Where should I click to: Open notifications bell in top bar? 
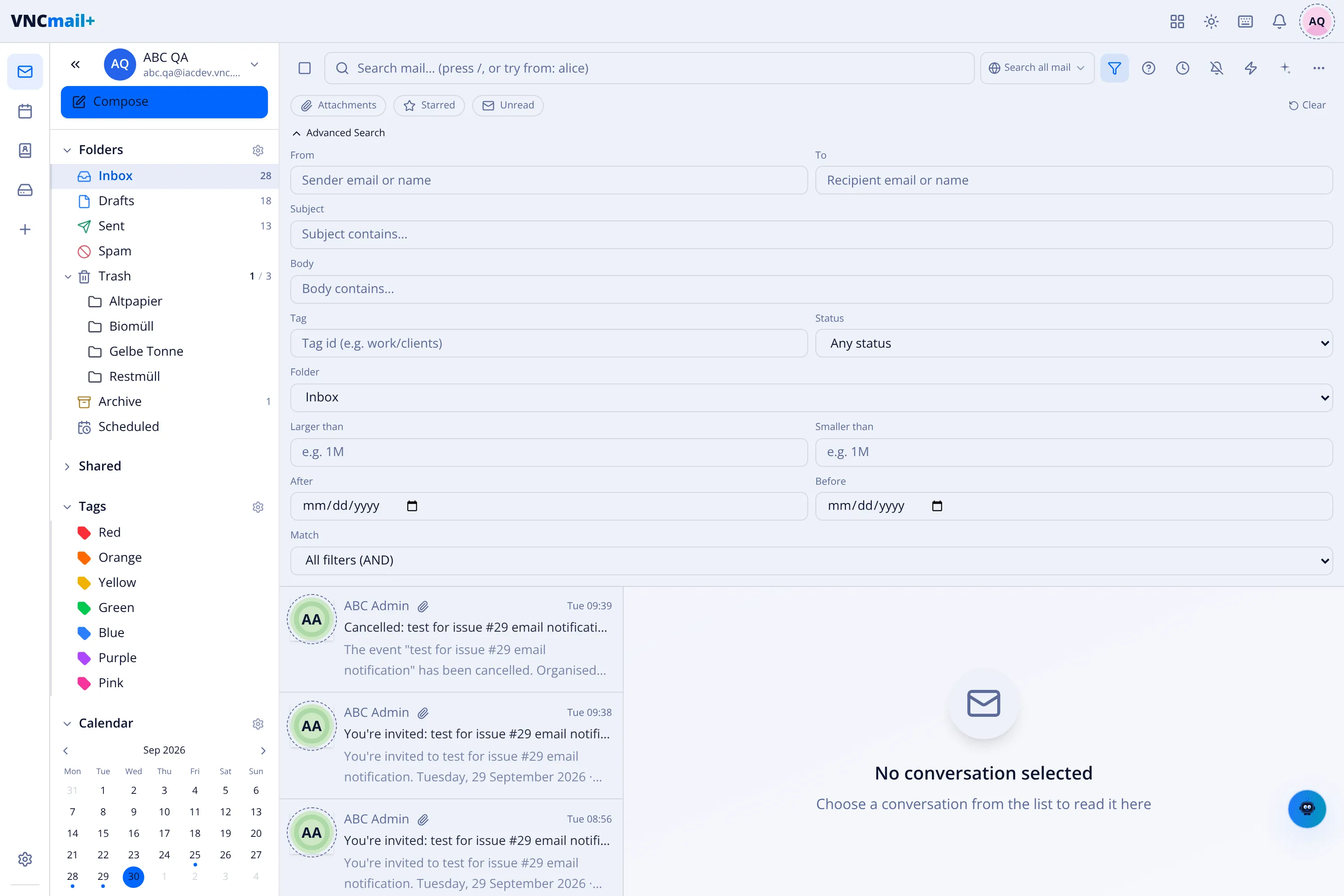[x=1279, y=22]
